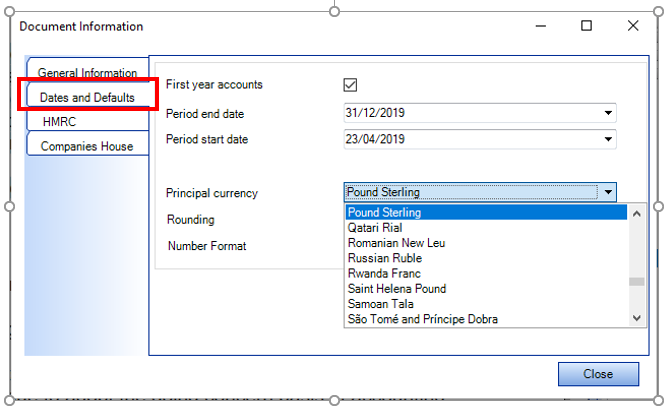
Task: Maximize the Document Information window
Action: (x=587, y=26)
